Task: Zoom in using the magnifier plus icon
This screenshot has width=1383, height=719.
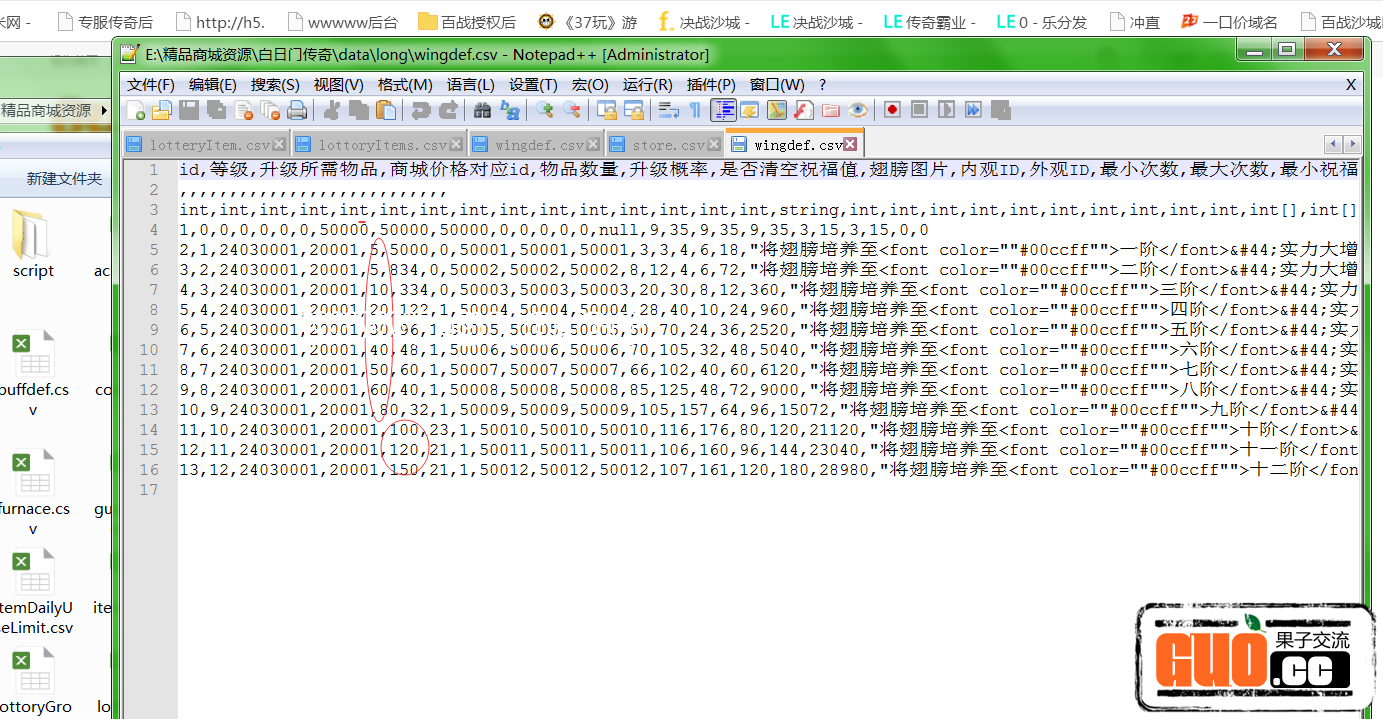Action: (545, 110)
